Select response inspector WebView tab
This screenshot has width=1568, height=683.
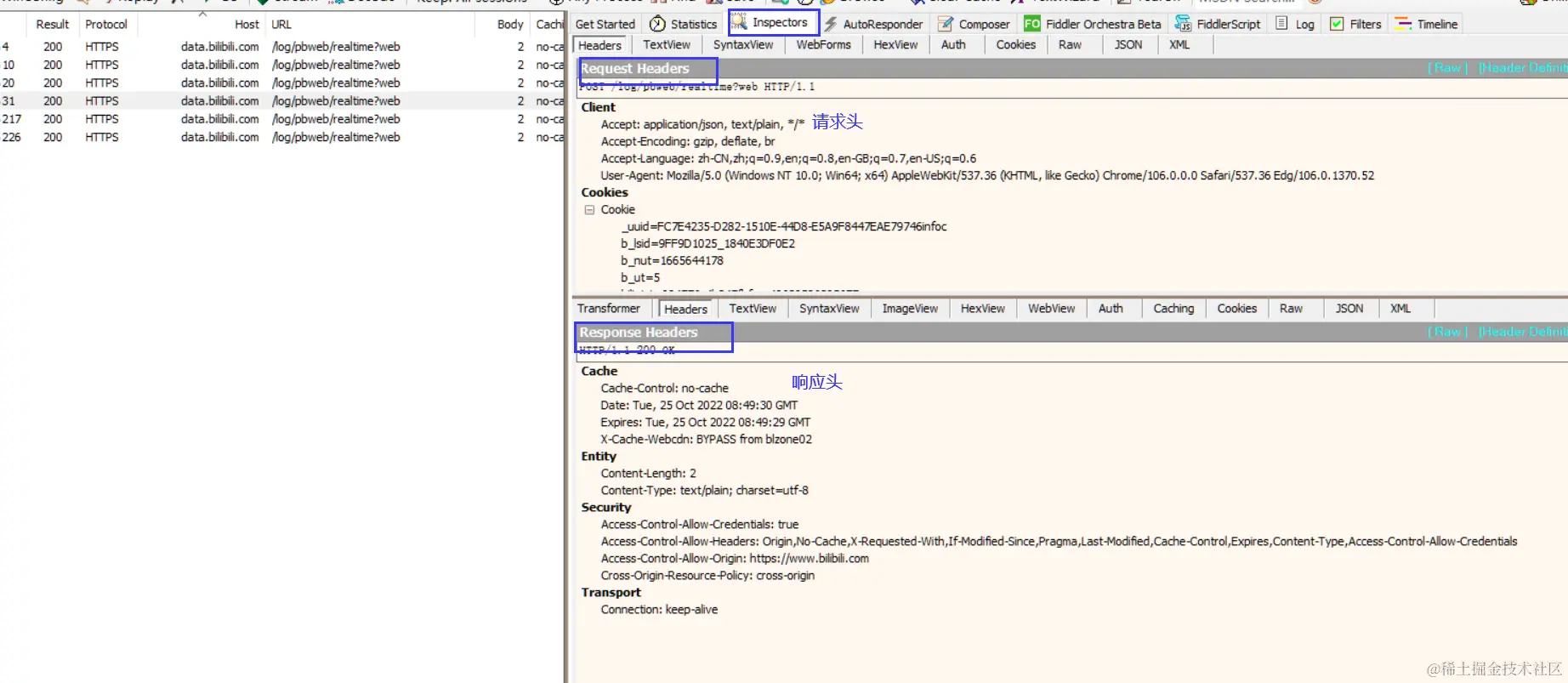point(1051,309)
